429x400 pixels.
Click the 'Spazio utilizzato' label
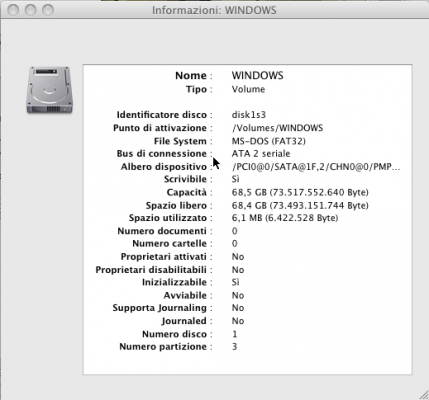coord(168,218)
